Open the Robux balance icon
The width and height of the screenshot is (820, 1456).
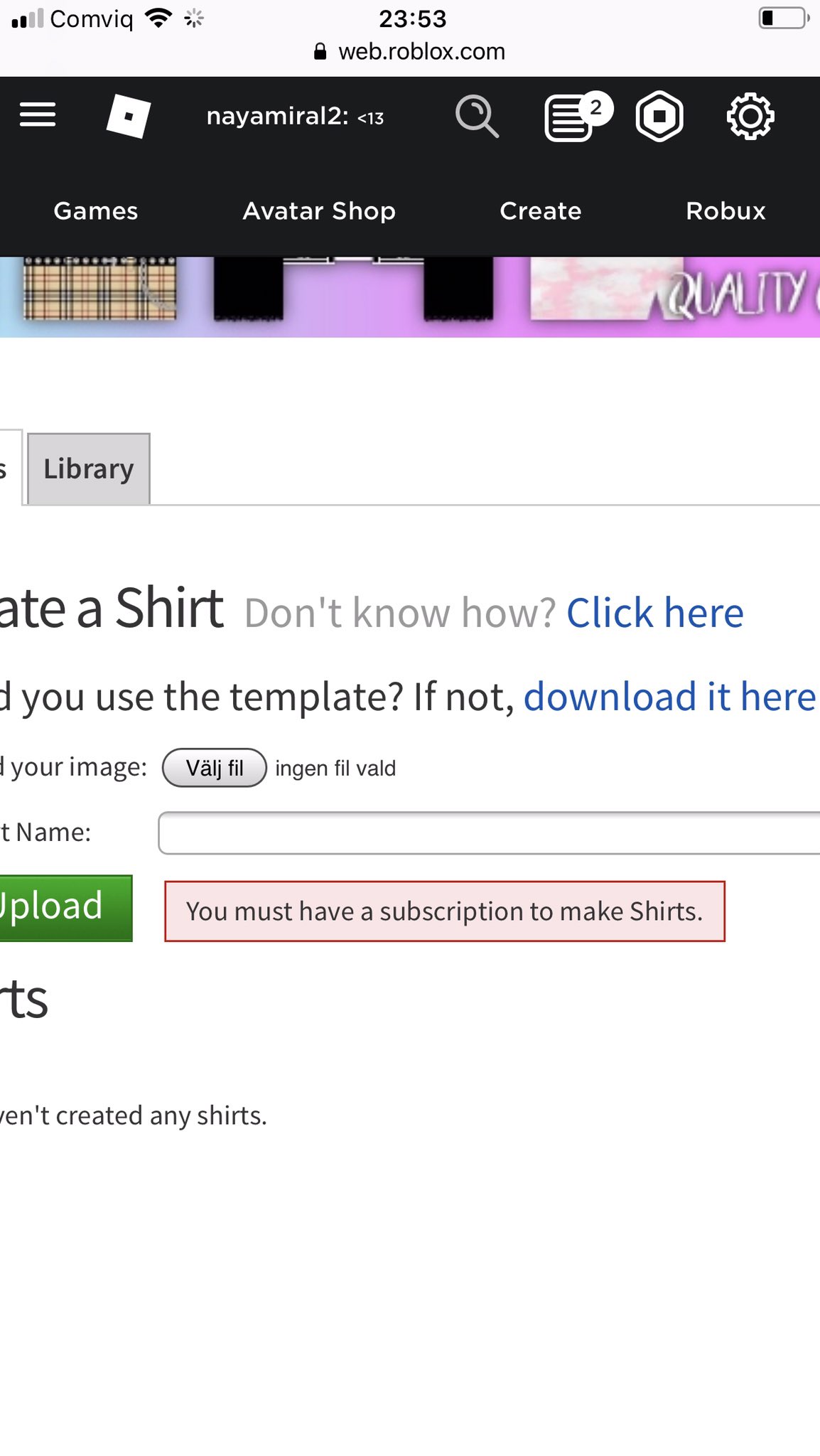tap(659, 116)
